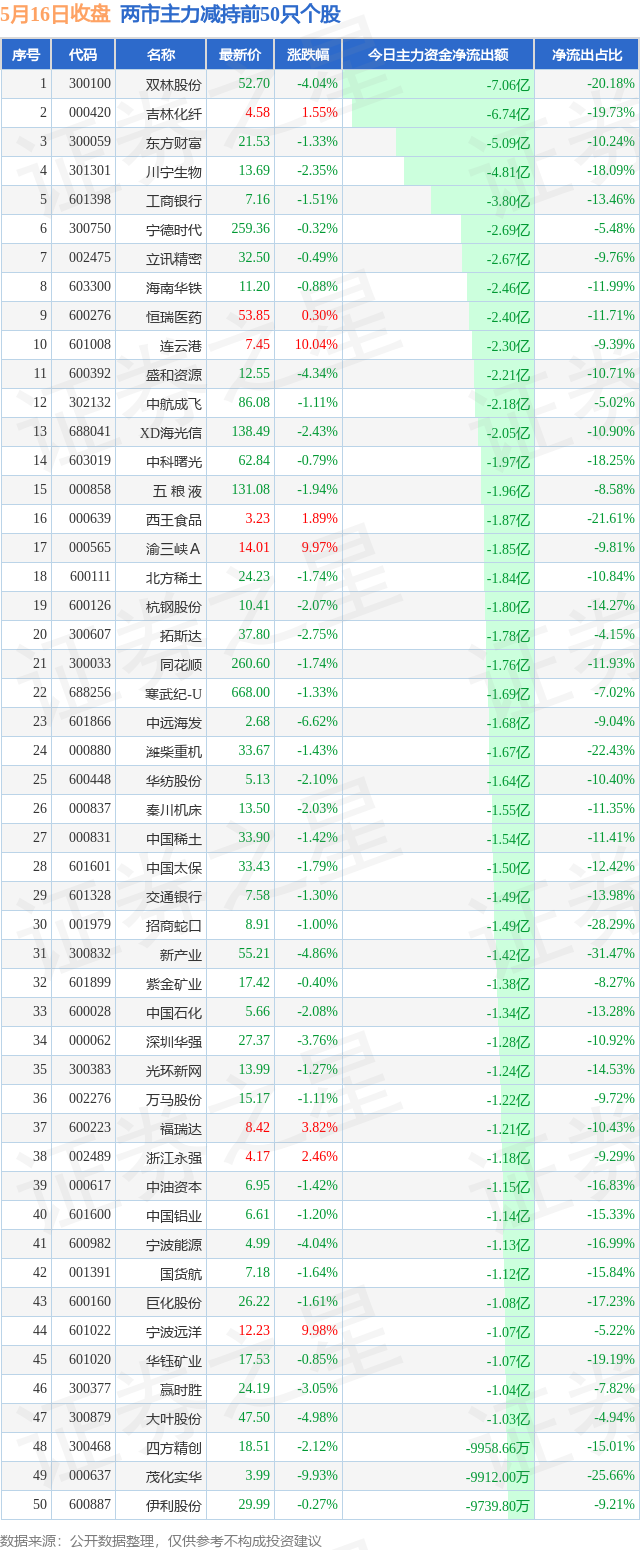Click stock code 601328

click(x=91, y=896)
